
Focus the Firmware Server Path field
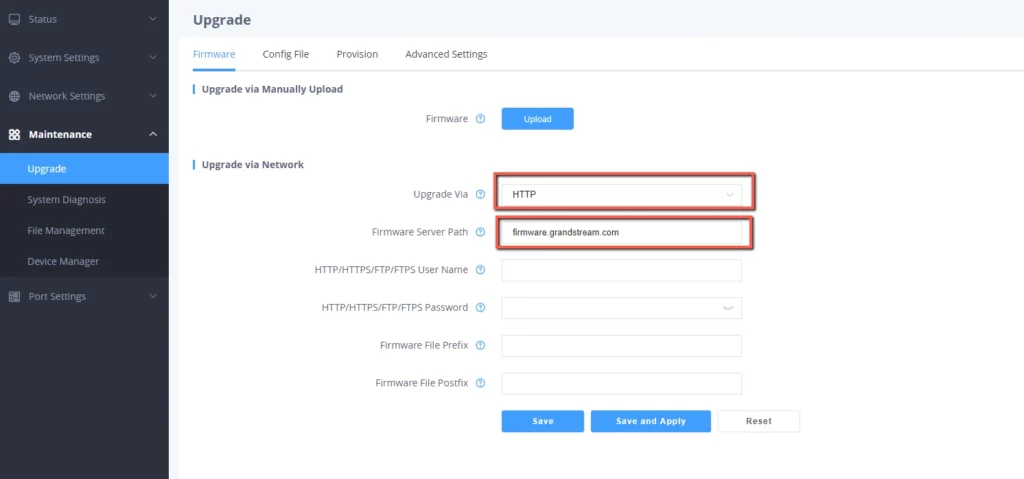[621, 232]
